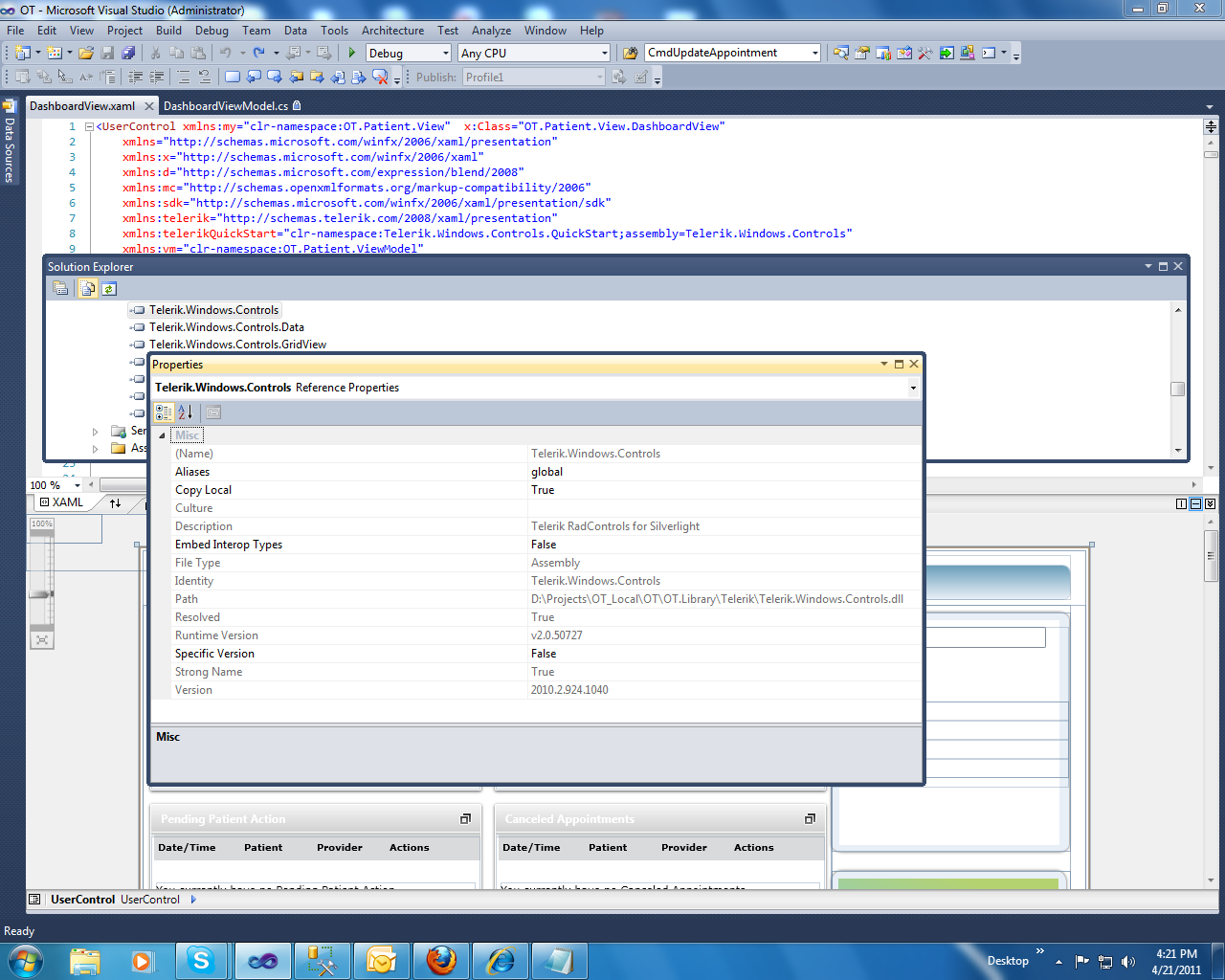Open Firefox from the taskbar
The width and height of the screenshot is (1225, 980).
pyautogui.click(x=441, y=961)
